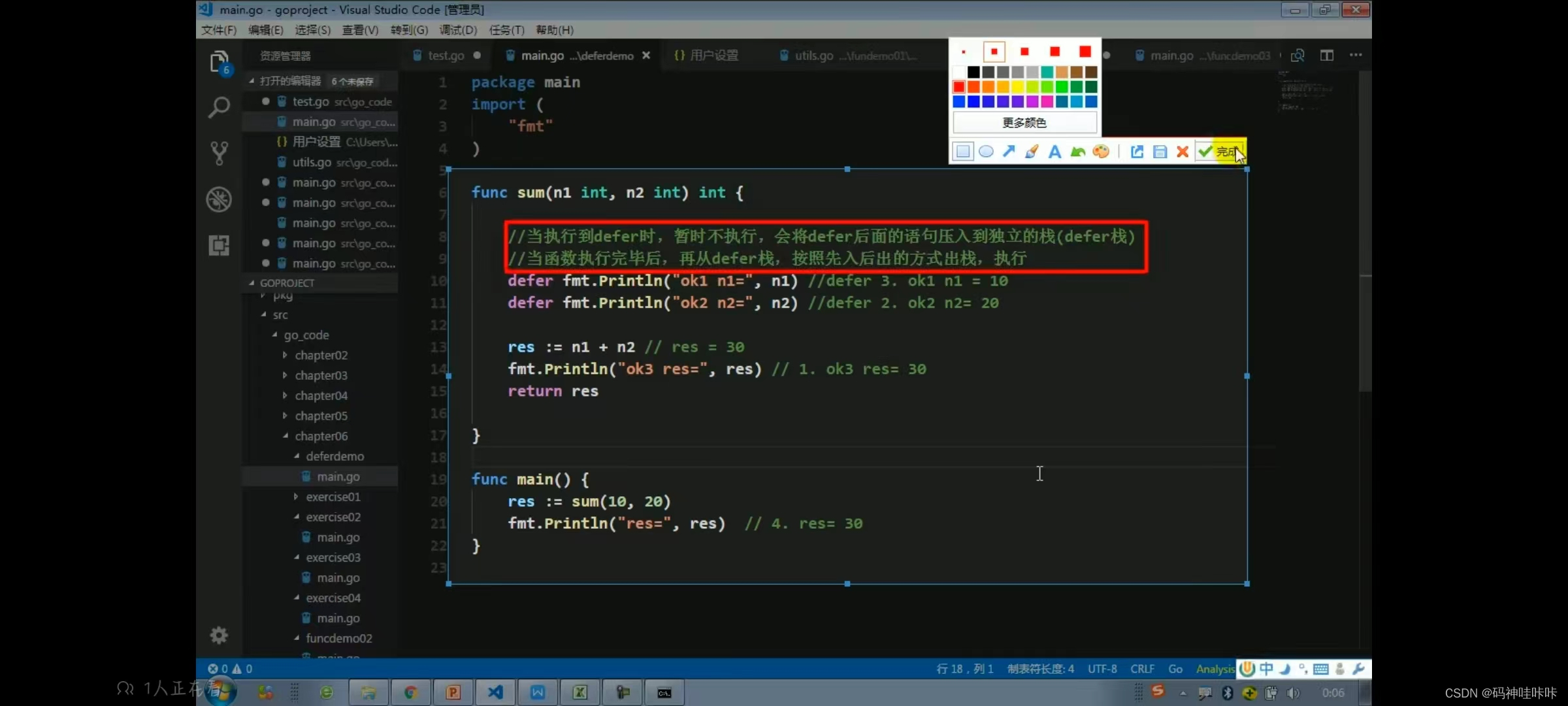Open the editor's more actions (…) menu
The width and height of the screenshot is (1568, 706).
(1356, 56)
